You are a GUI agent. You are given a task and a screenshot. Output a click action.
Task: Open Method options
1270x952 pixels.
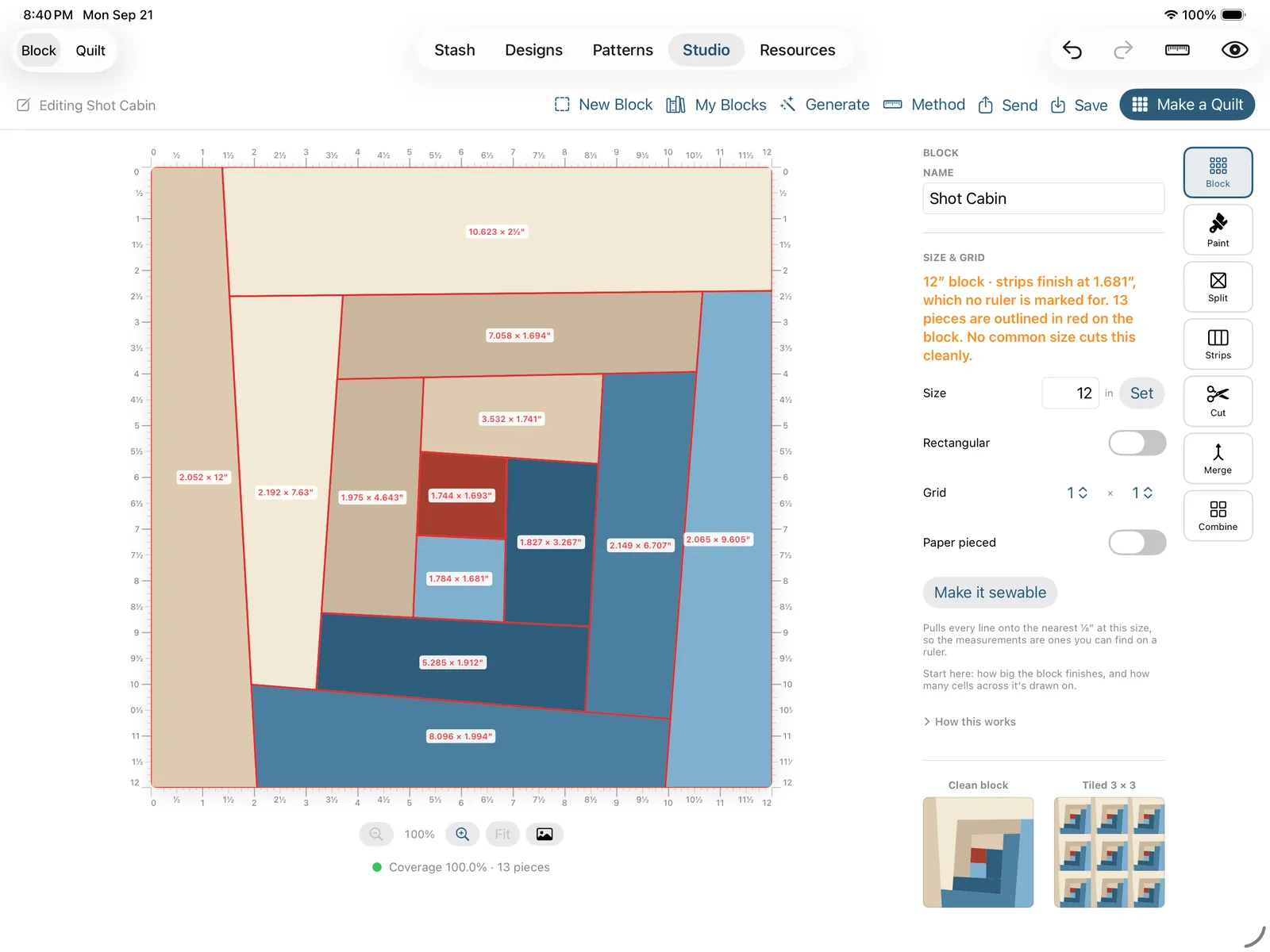point(925,105)
